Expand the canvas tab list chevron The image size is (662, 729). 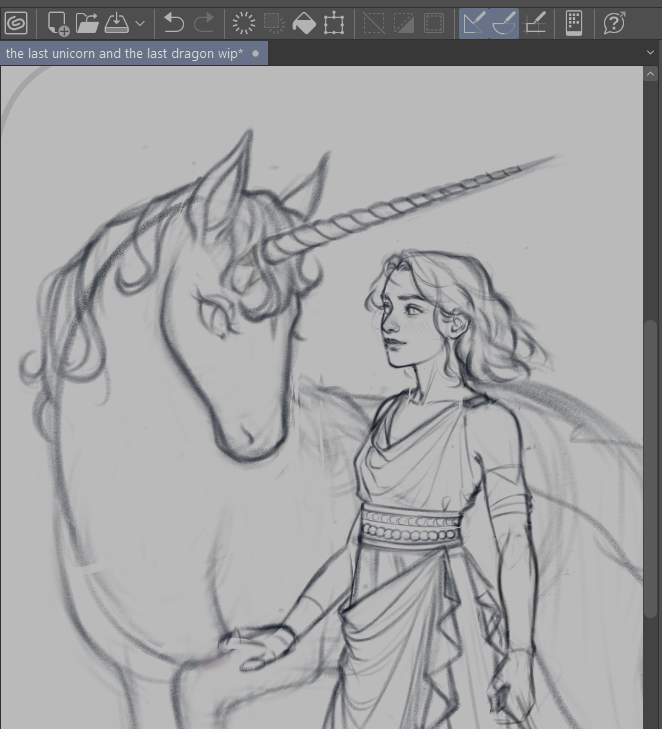(x=650, y=53)
